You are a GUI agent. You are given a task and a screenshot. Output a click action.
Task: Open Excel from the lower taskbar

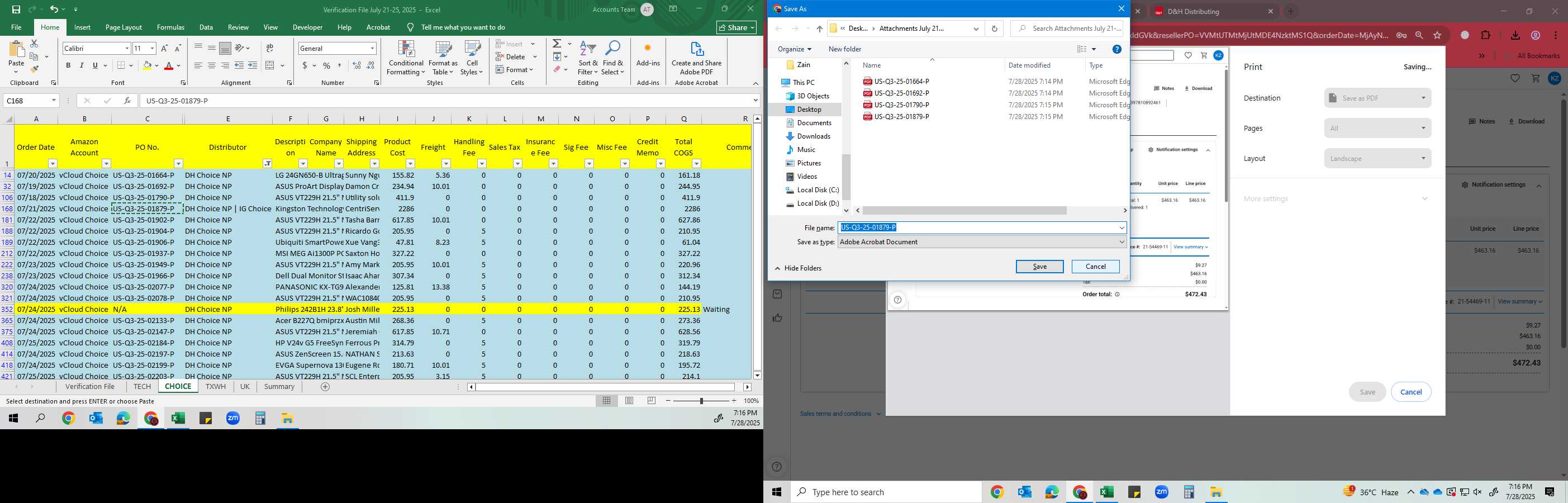point(1106,492)
